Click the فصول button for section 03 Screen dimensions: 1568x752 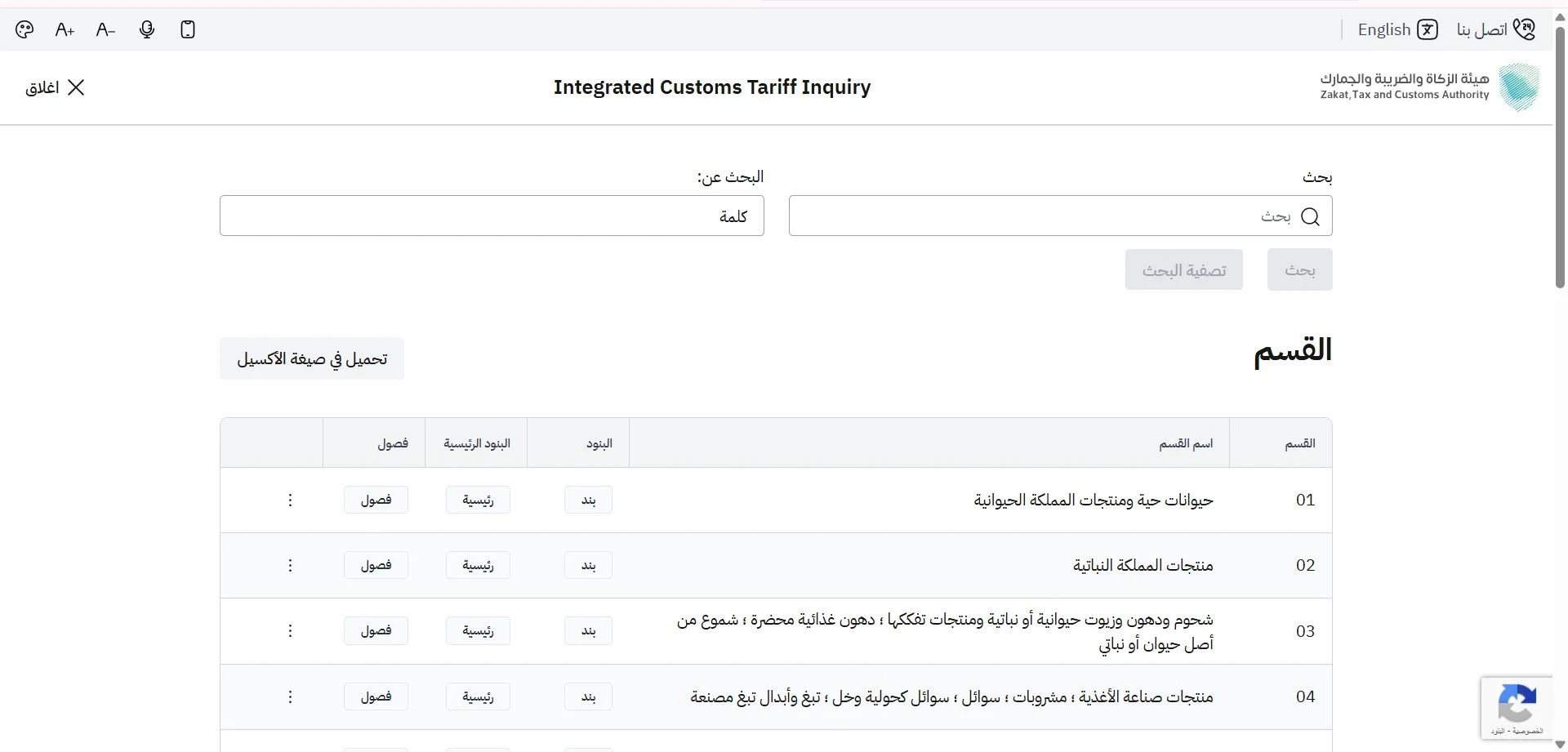point(376,630)
